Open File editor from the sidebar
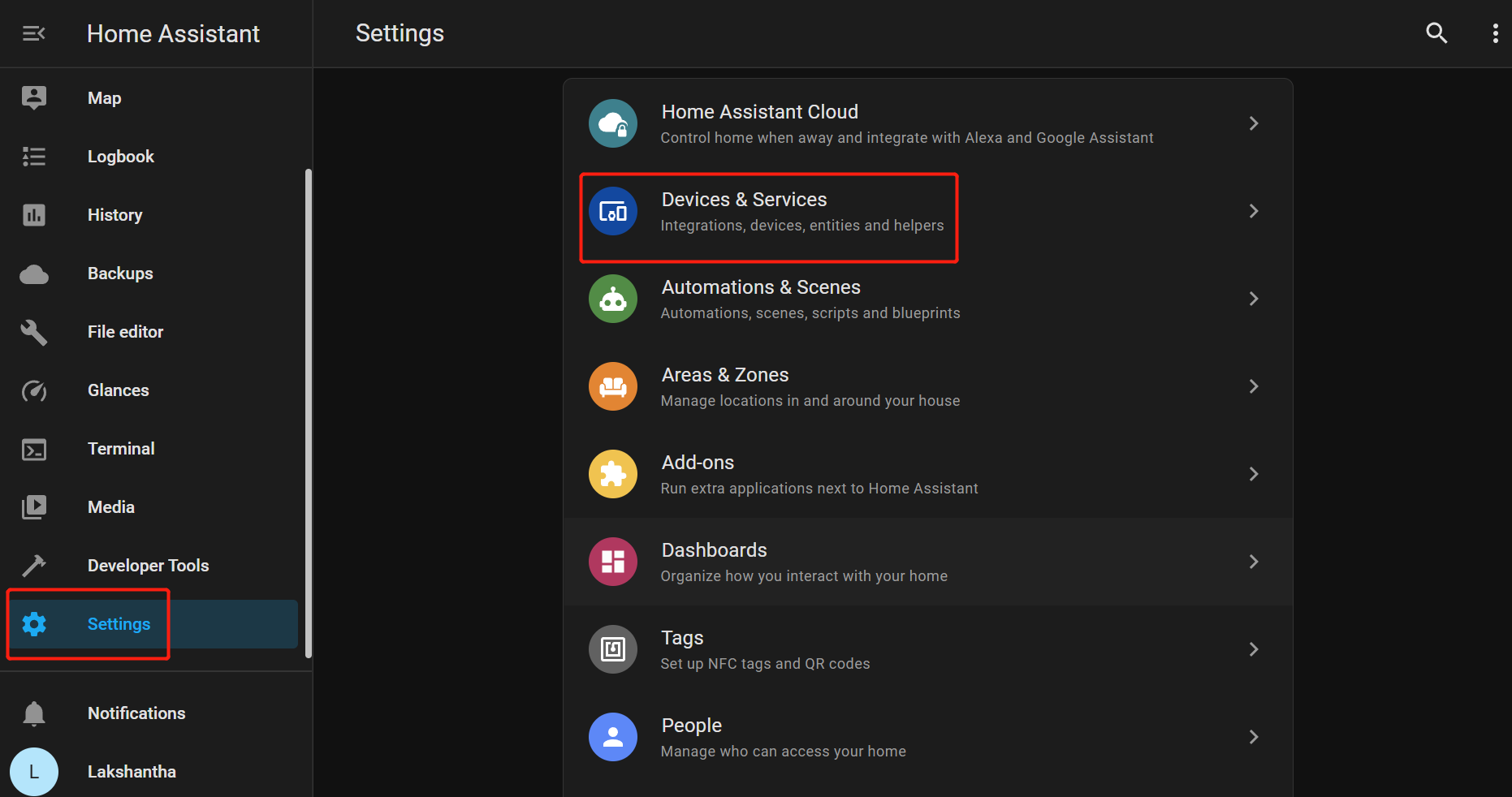 coord(126,332)
